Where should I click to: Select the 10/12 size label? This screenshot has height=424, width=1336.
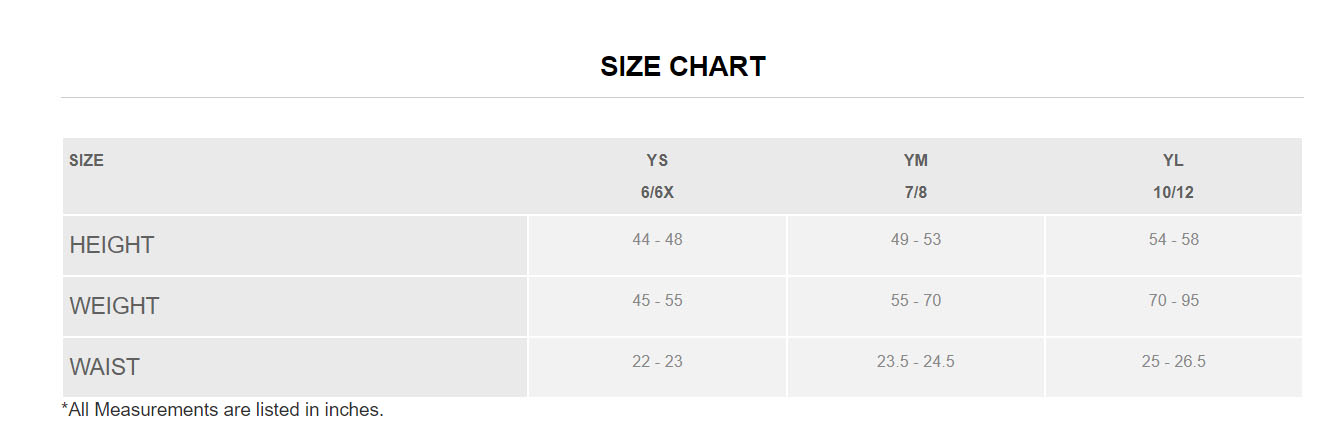[x=1173, y=192]
